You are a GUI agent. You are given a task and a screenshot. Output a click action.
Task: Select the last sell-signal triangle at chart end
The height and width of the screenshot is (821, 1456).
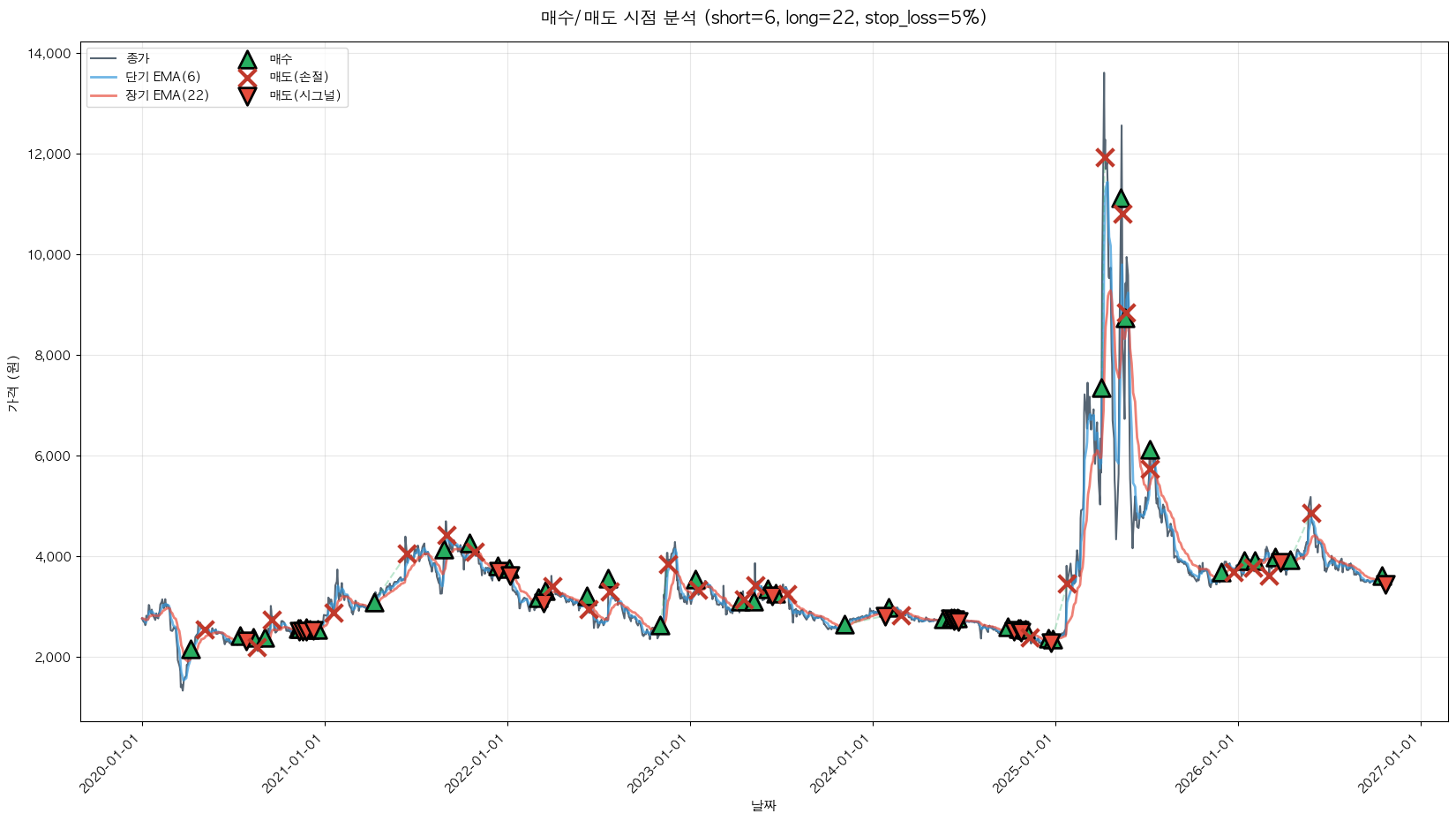[x=1385, y=584]
